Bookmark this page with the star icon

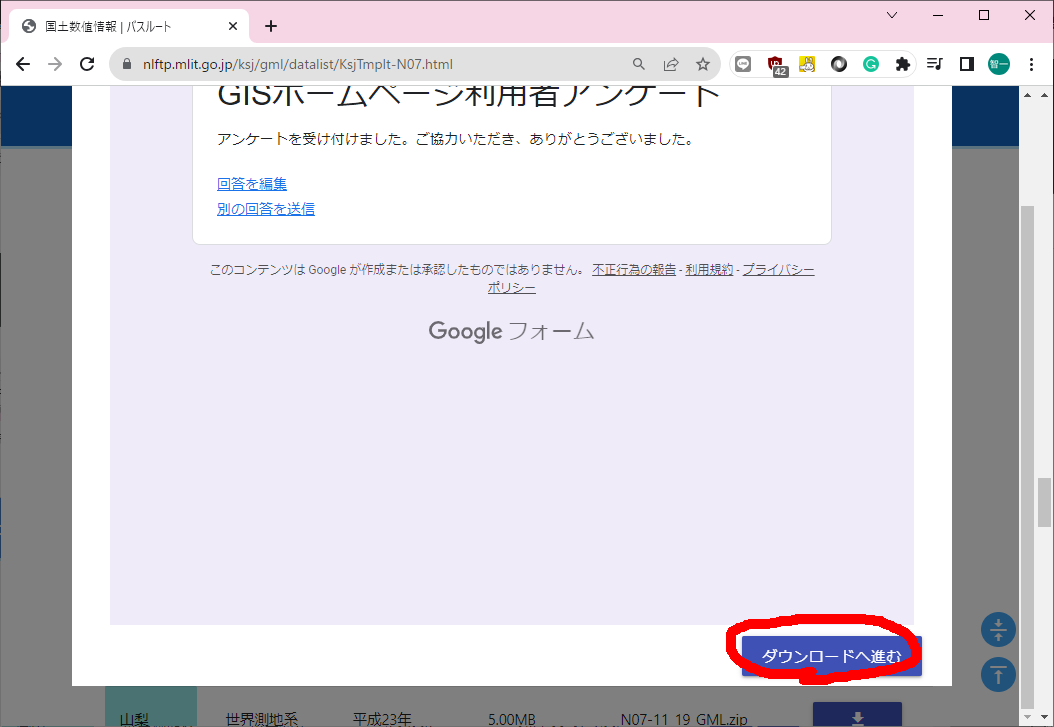[x=703, y=64]
